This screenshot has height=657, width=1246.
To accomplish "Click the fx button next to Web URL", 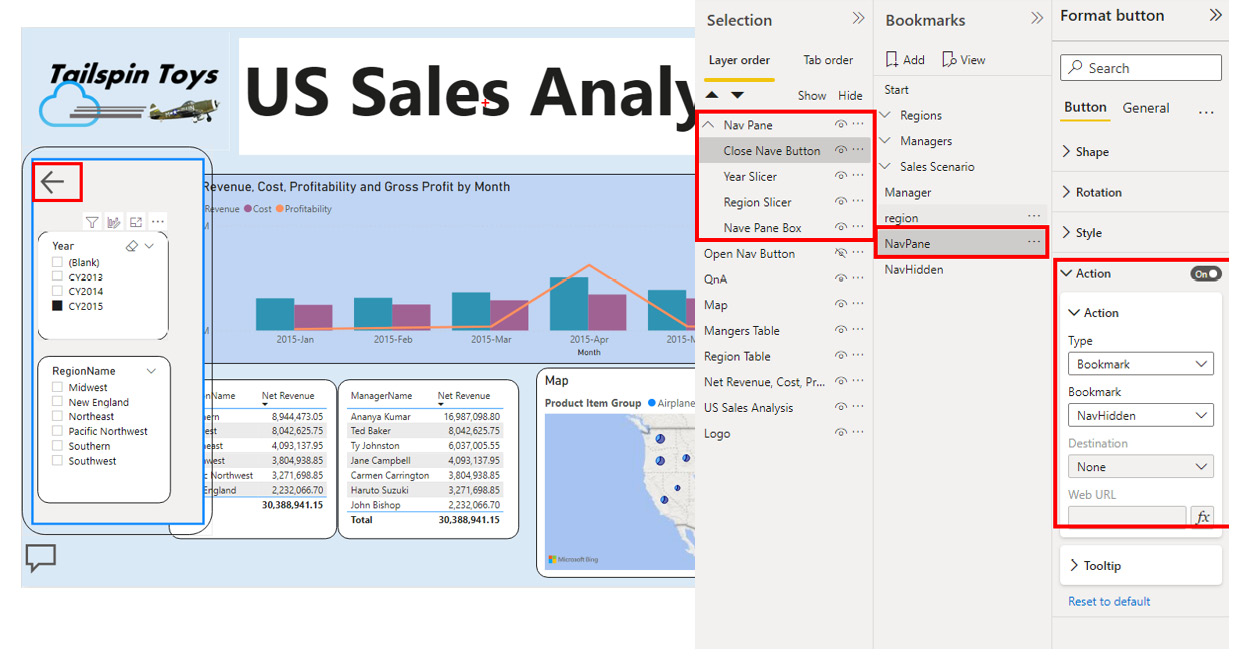I will click(x=1202, y=517).
